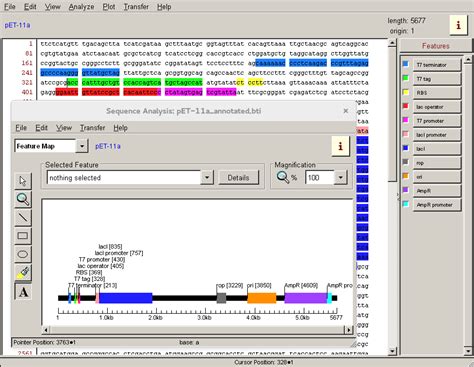474x367 pixels.
Task: Click the T7 promoter feature button
Action: [437, 121]
